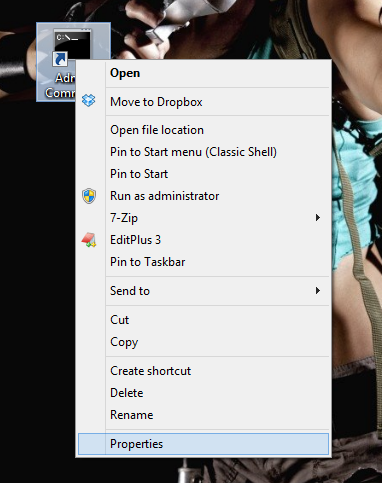Select Delete from the context menu
The height and width of the screenshot is (483, 382).
[x=203, y=393]
